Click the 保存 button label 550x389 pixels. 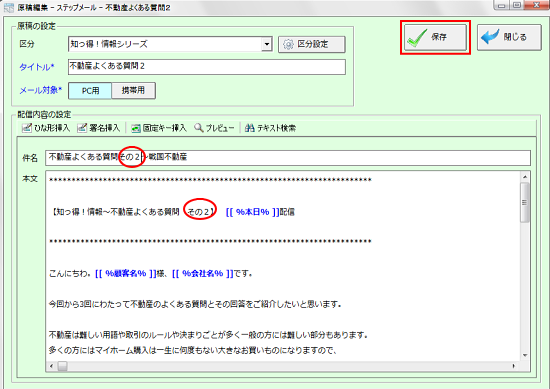[439, 37]
